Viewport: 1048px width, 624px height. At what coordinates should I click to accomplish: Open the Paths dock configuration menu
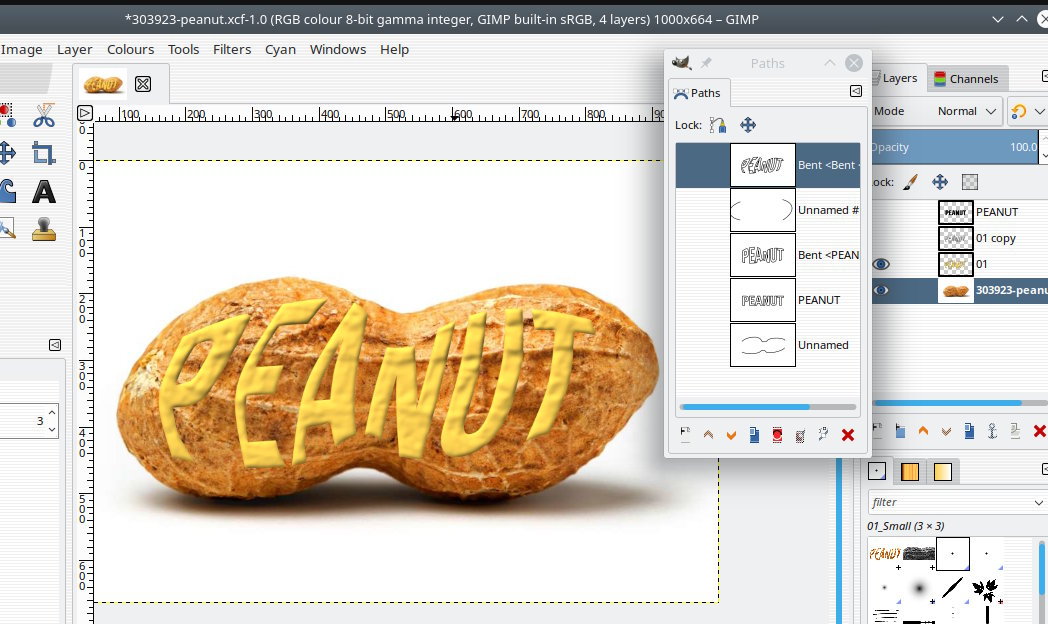[x=856, y=91]
